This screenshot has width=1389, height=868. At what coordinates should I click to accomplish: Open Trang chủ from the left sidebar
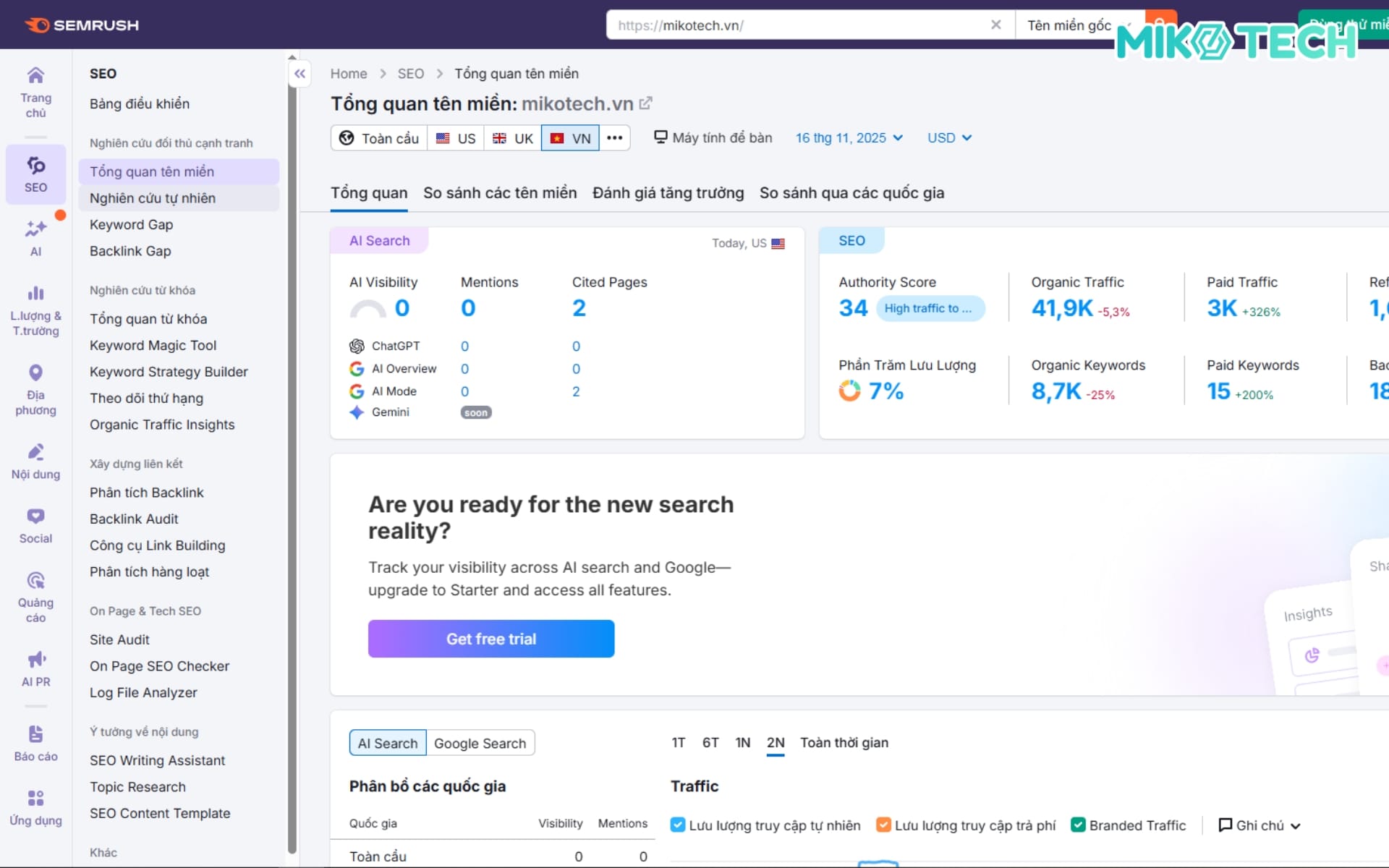point(35,88)
